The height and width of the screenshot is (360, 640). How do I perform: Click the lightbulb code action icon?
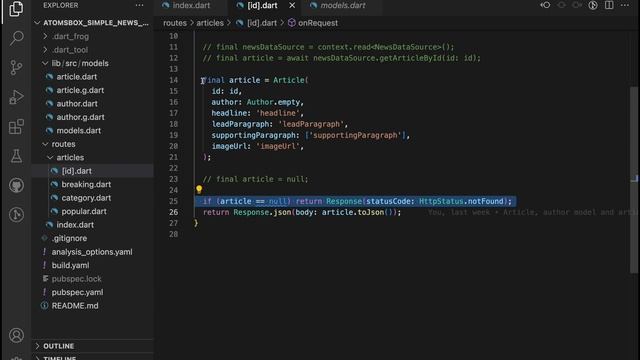[199, 189]
